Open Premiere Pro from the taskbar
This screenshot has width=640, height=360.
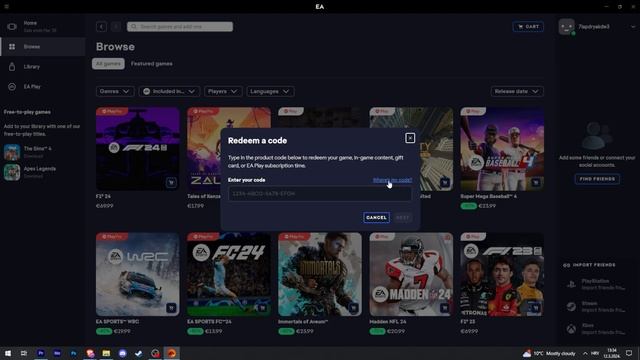[x=40, y=353]
